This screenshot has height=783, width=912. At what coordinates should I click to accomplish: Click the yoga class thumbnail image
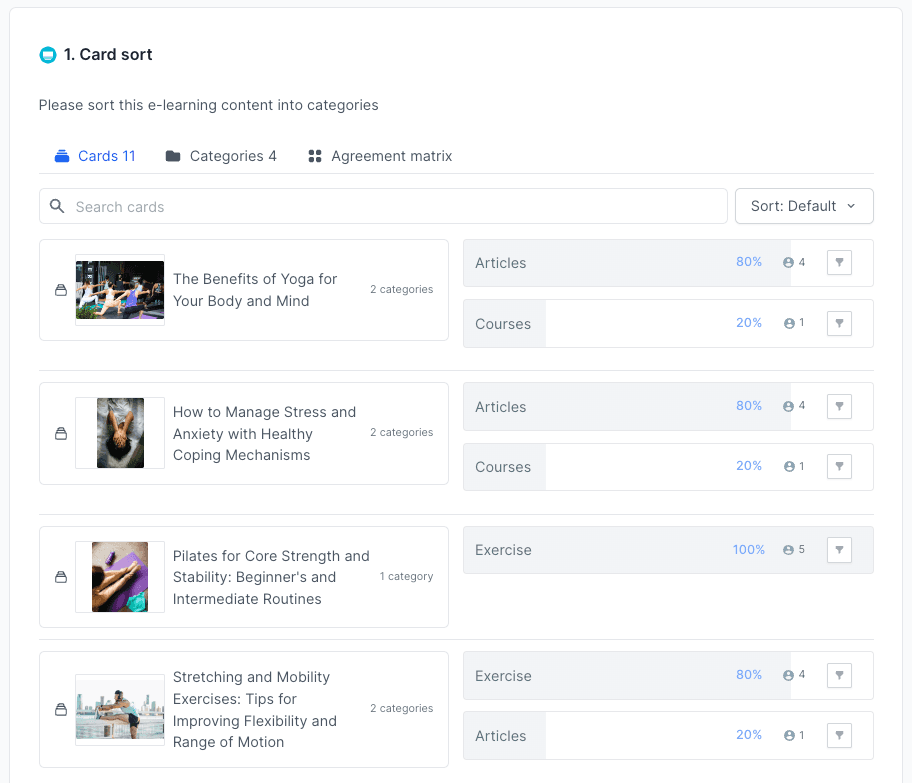tap(120, 290)
